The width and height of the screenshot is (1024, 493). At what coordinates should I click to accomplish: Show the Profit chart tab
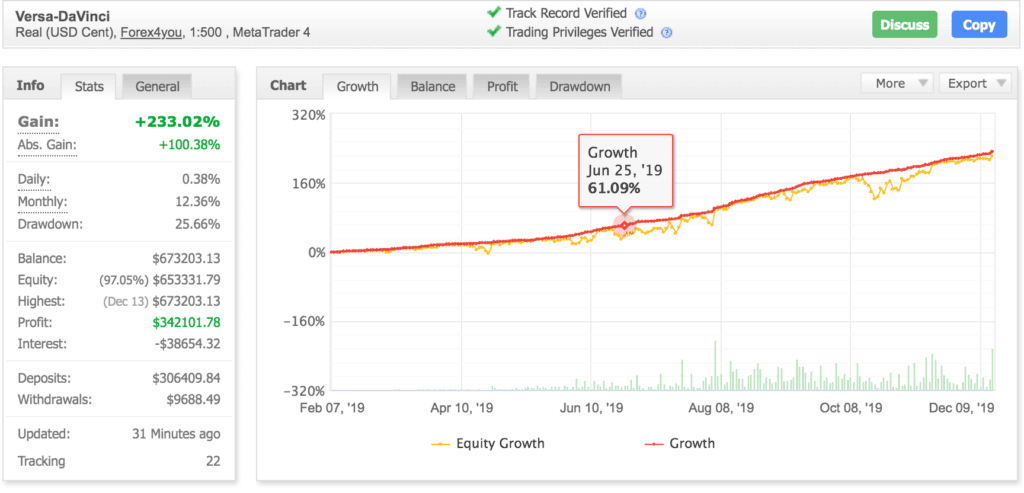pos(502,87)
